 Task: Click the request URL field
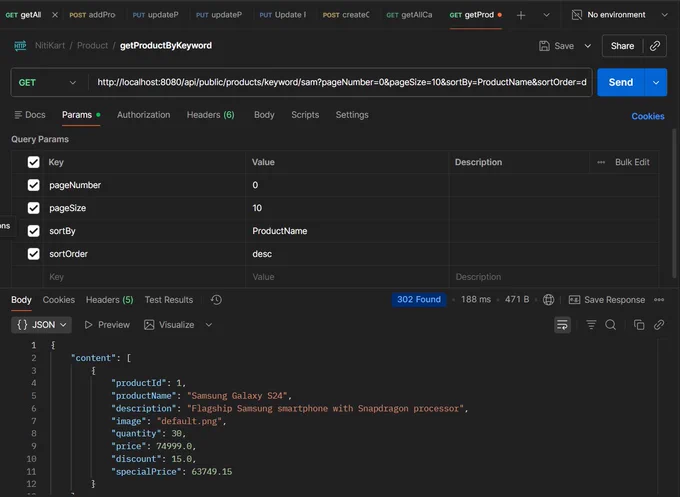(341, 82)
